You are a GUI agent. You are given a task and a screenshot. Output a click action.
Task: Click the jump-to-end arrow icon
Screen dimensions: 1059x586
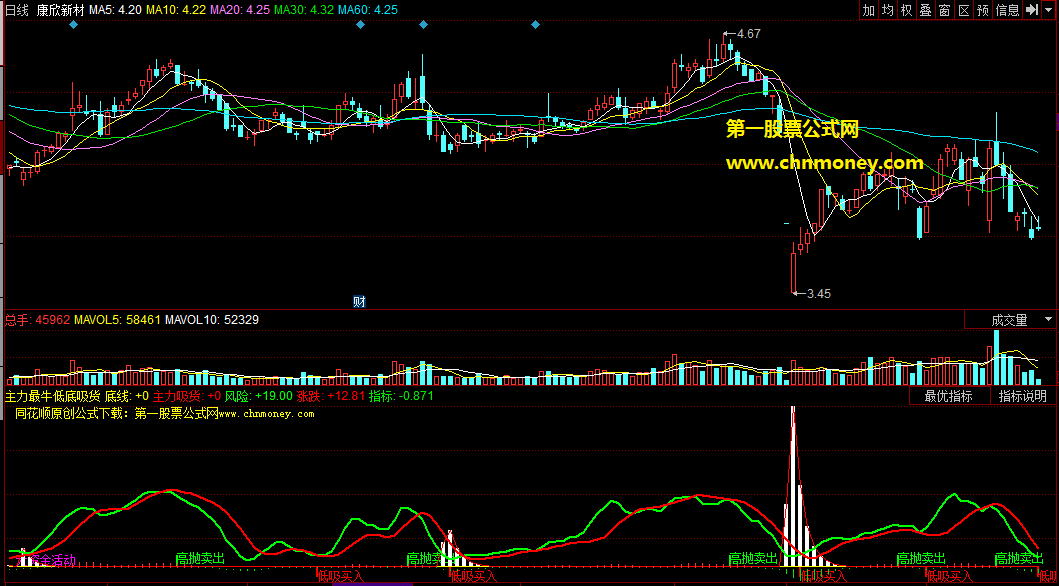pos(1031,9)
